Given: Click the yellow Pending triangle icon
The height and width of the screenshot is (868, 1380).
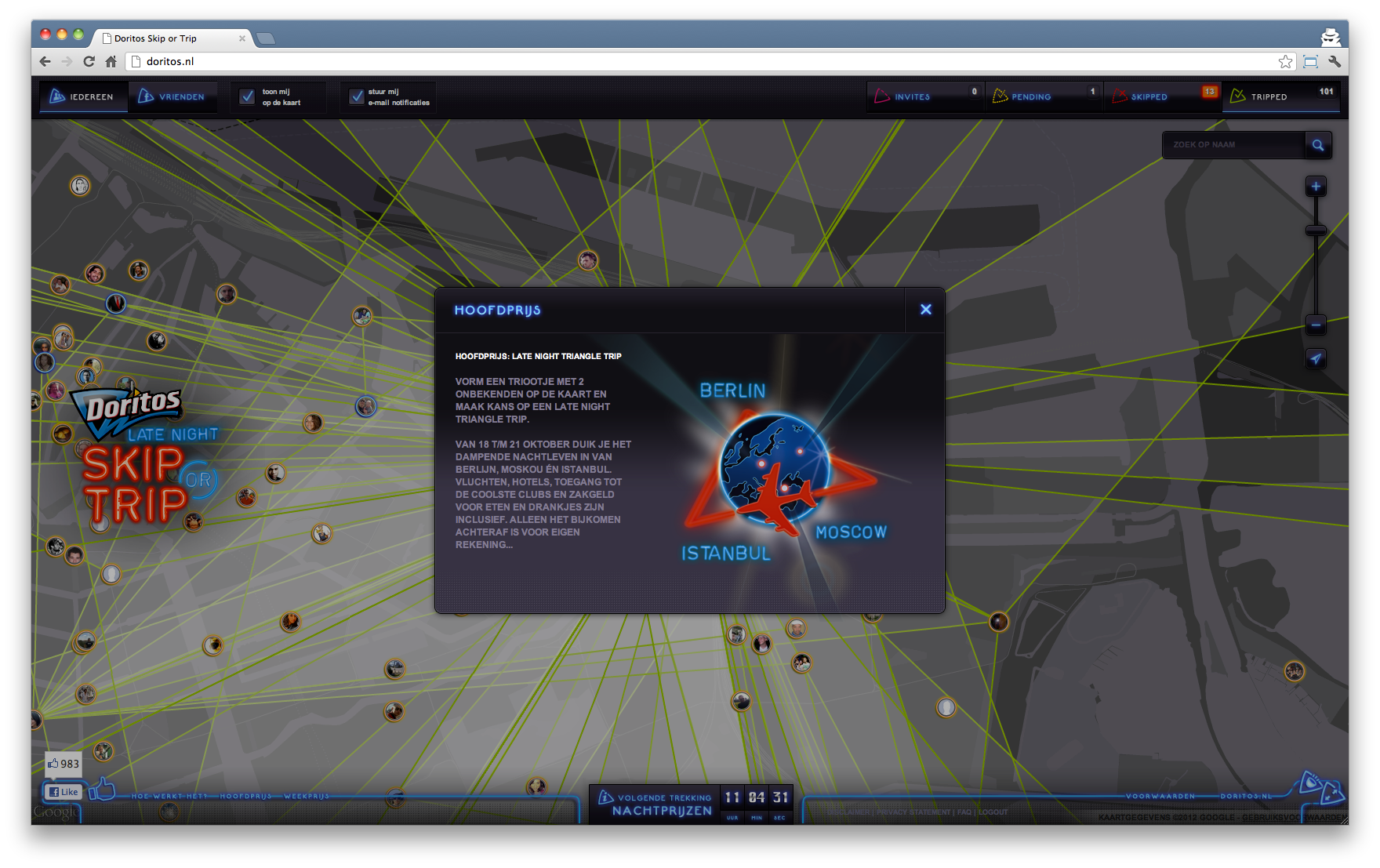Looking at the screenshot, I should pyautogui.click(x=1000, y=96).
